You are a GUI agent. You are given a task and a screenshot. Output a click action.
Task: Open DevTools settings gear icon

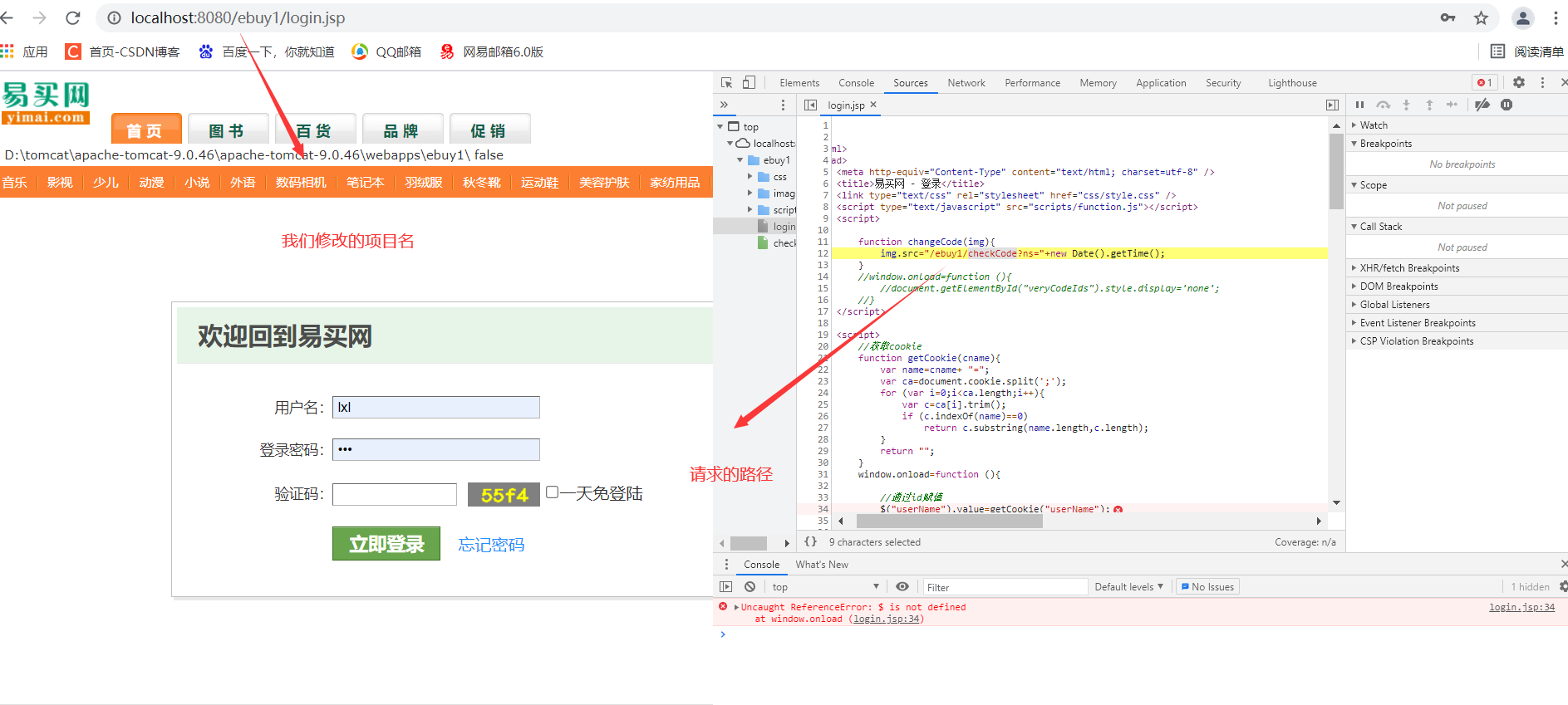(x=1519, y=82)
